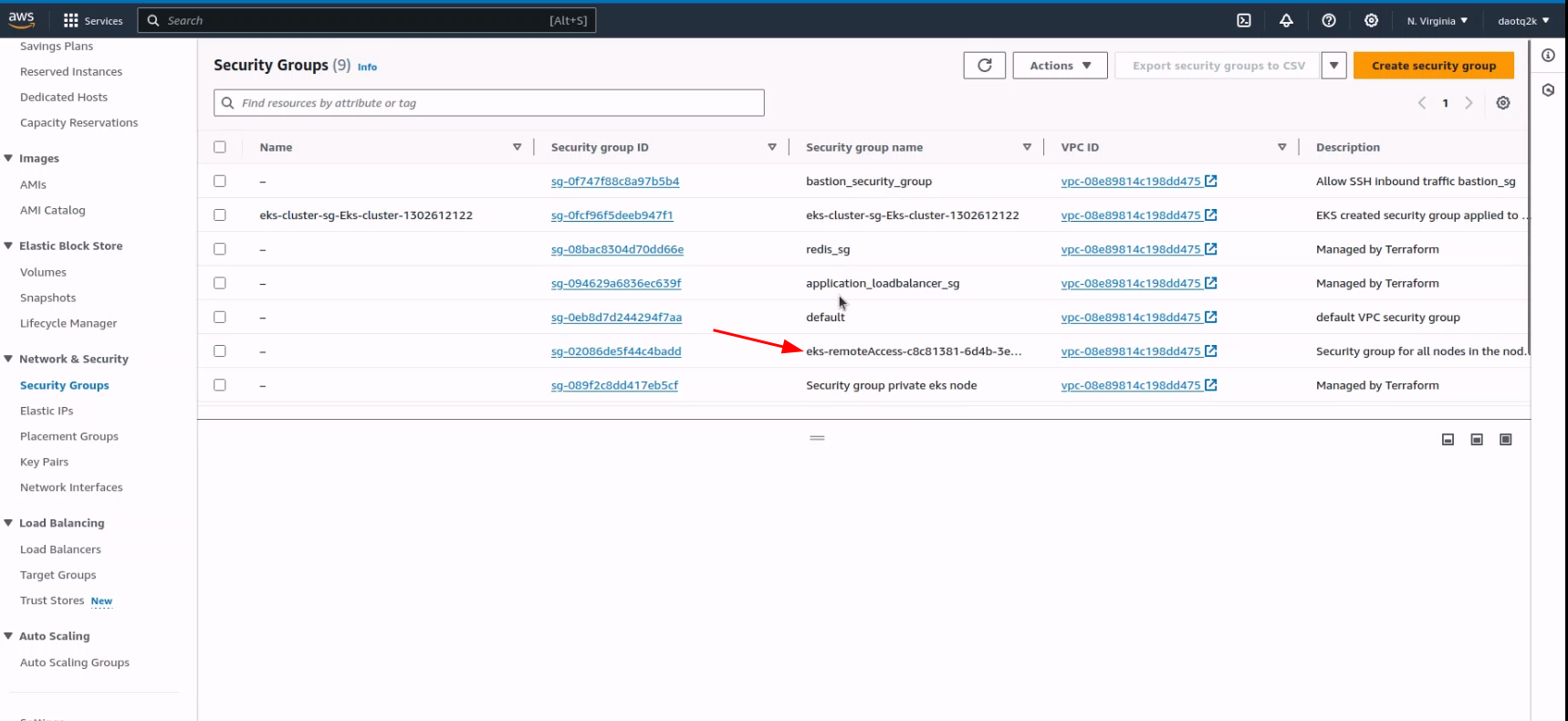
Task: Open Security Groups in sidebar
Action: pyautogui.click(x=65, y=385)
